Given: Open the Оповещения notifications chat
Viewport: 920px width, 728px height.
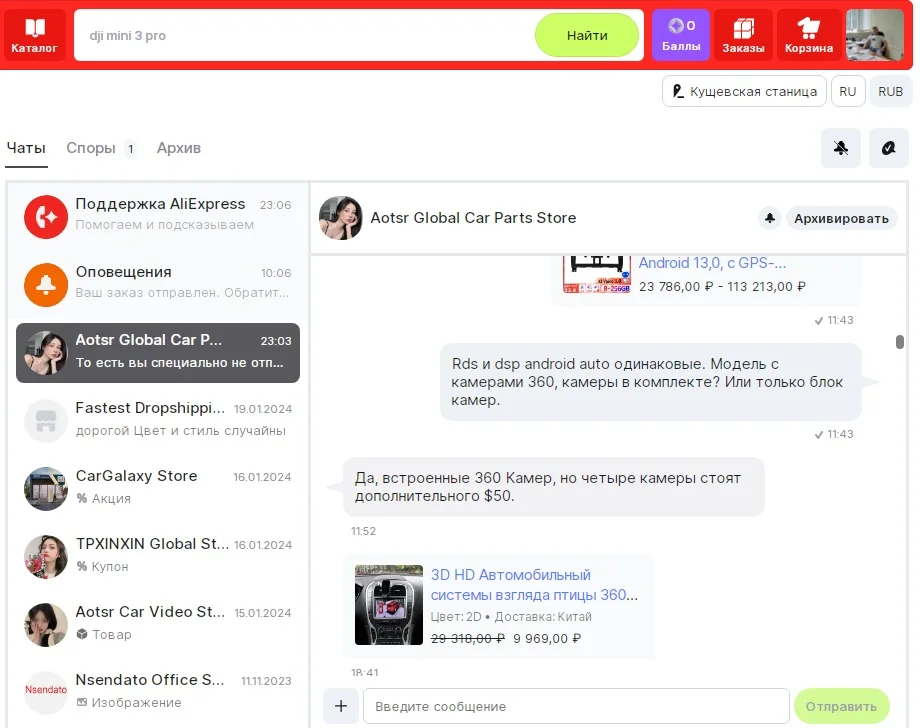Looking at the screenshot, I should click(x=158, y=285).
